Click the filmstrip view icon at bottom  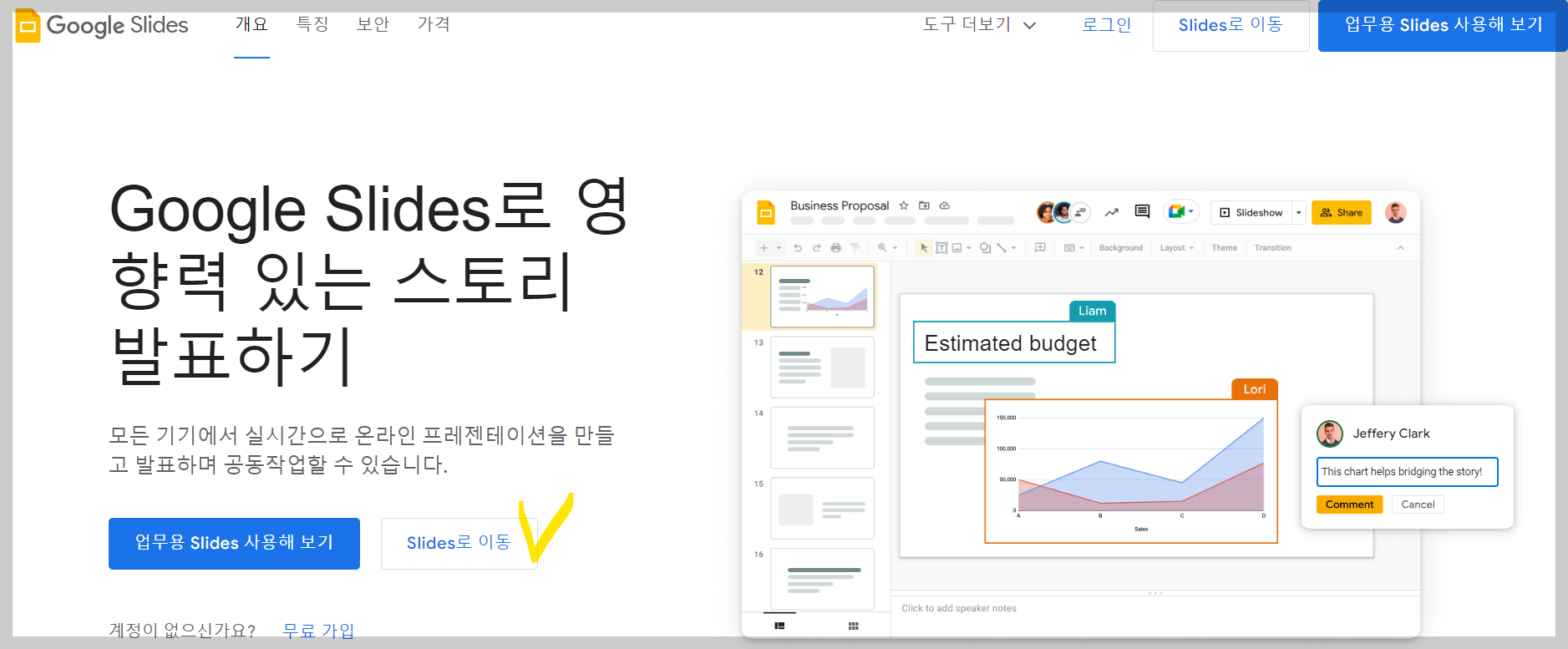click(779, 626)
